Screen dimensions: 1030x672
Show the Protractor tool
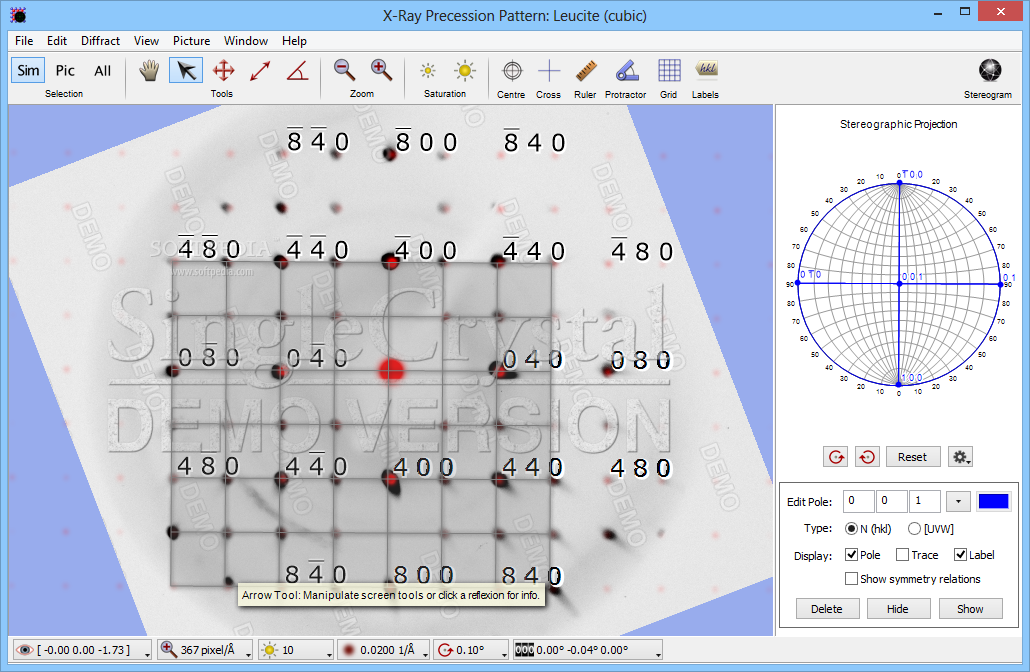(x=626, y=70)
